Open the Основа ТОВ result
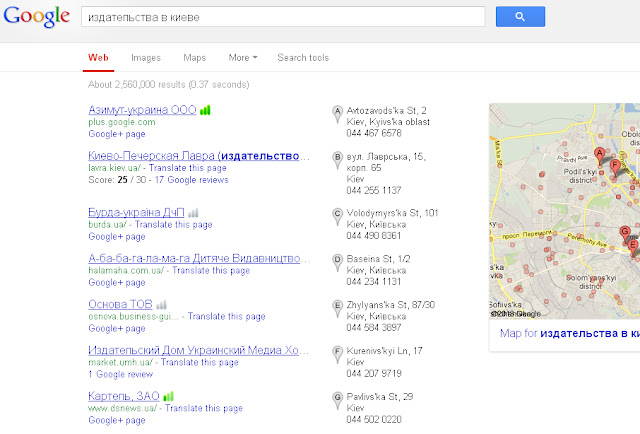The height and width of the screenshot is (434, 640). tap(120, 304)
